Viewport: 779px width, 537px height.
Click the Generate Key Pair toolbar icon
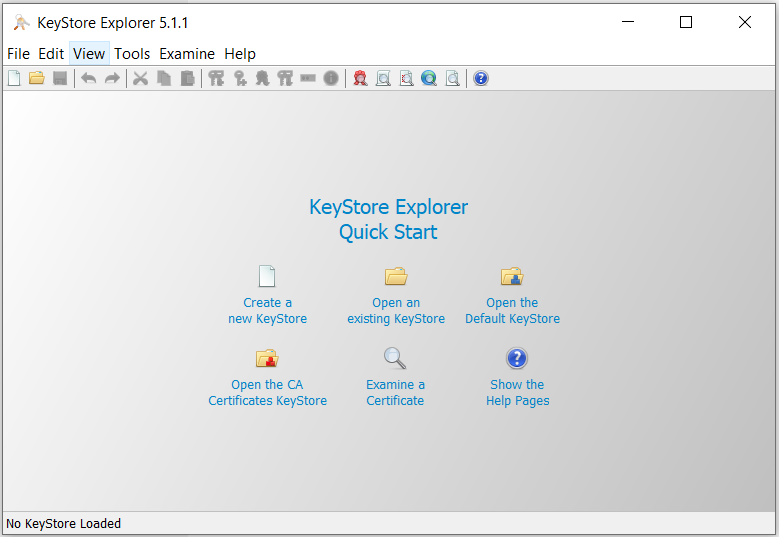(x=216, y=78)
